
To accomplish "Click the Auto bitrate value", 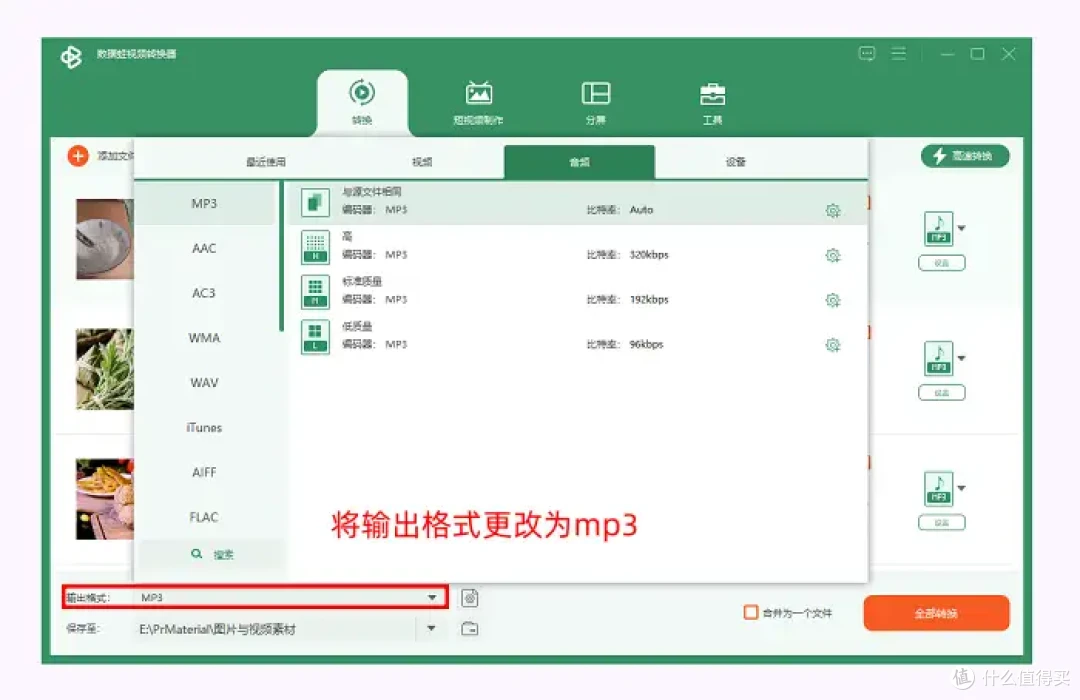I will click(641, 209).
